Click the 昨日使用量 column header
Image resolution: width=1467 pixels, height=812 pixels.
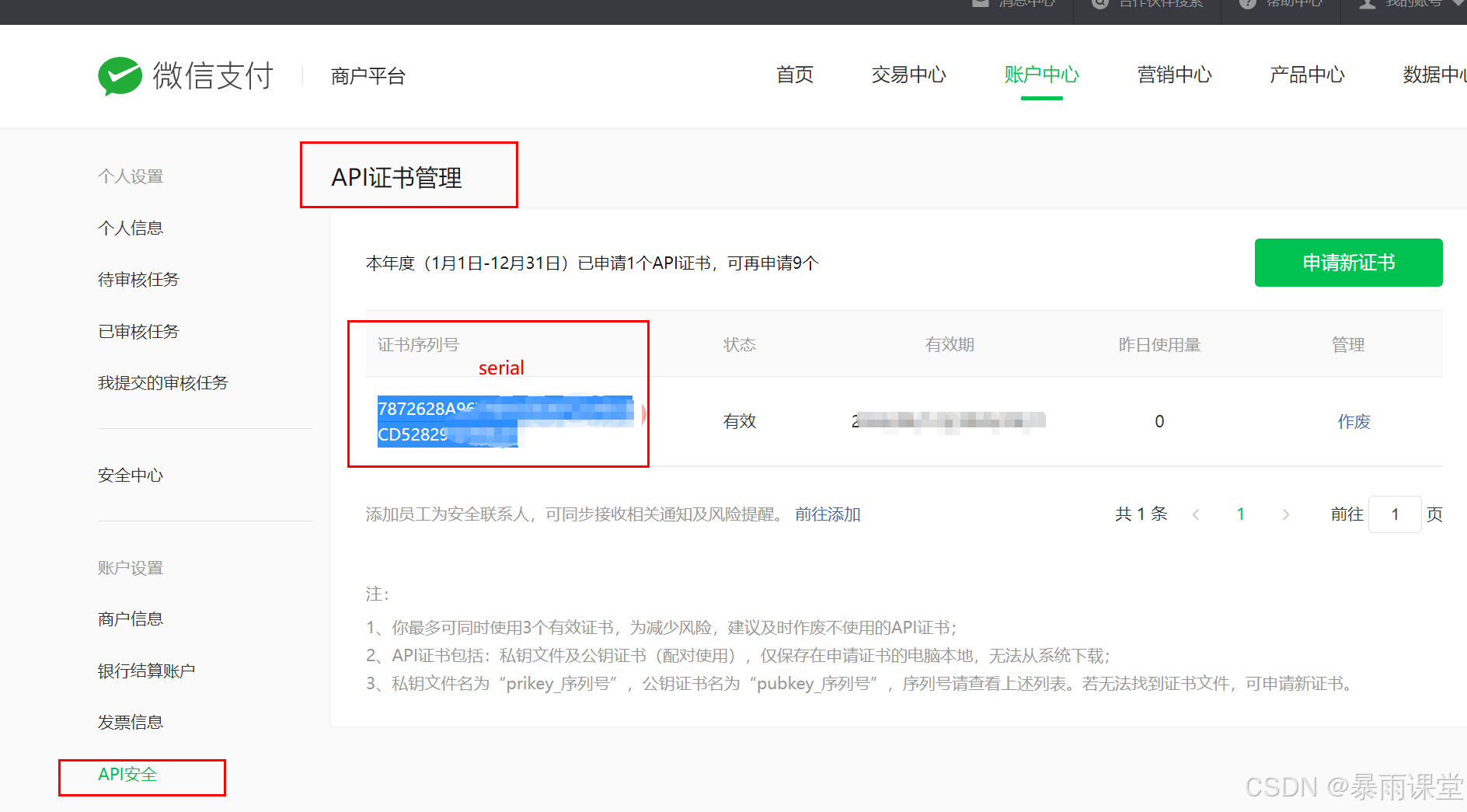(x=1159, y=344)
